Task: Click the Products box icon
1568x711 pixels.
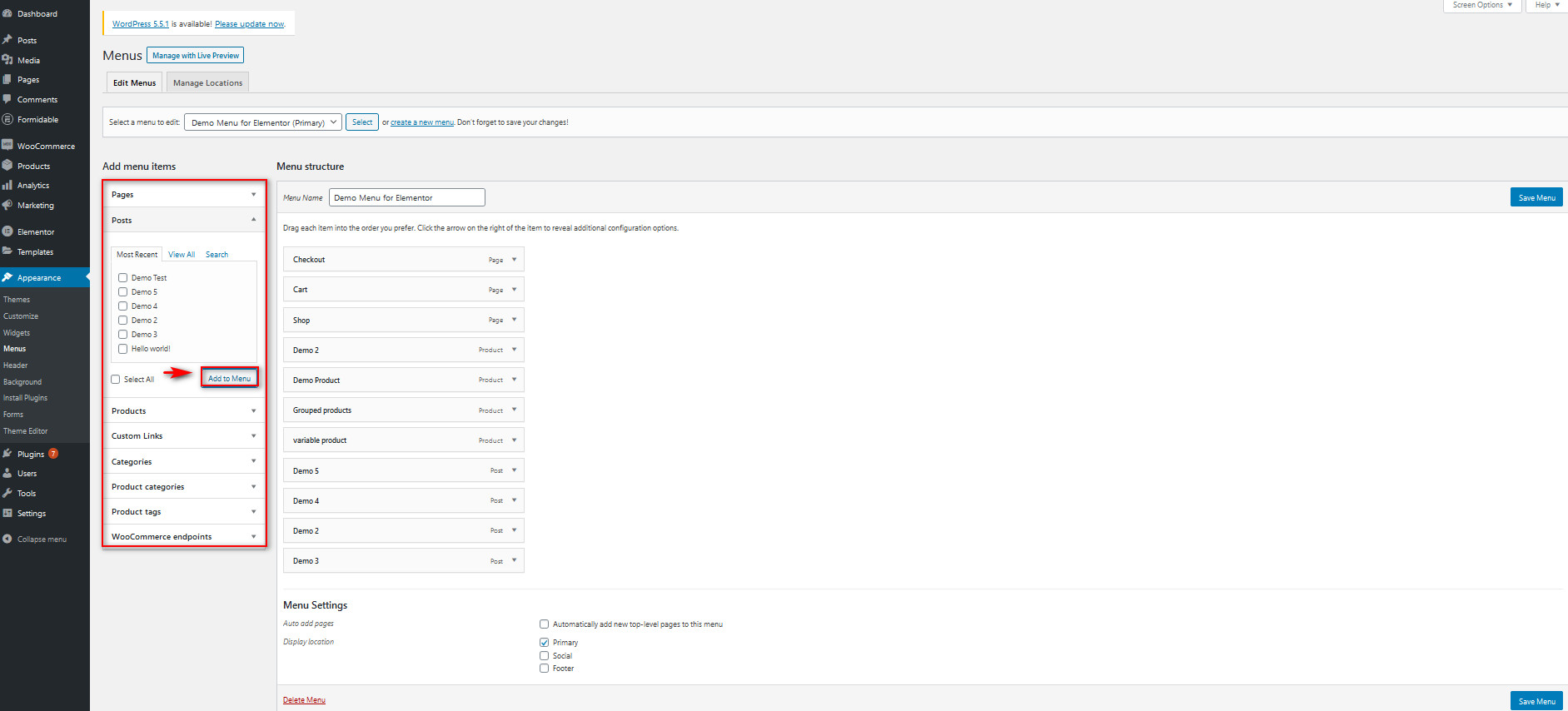Action: click(x=7, y=166)
